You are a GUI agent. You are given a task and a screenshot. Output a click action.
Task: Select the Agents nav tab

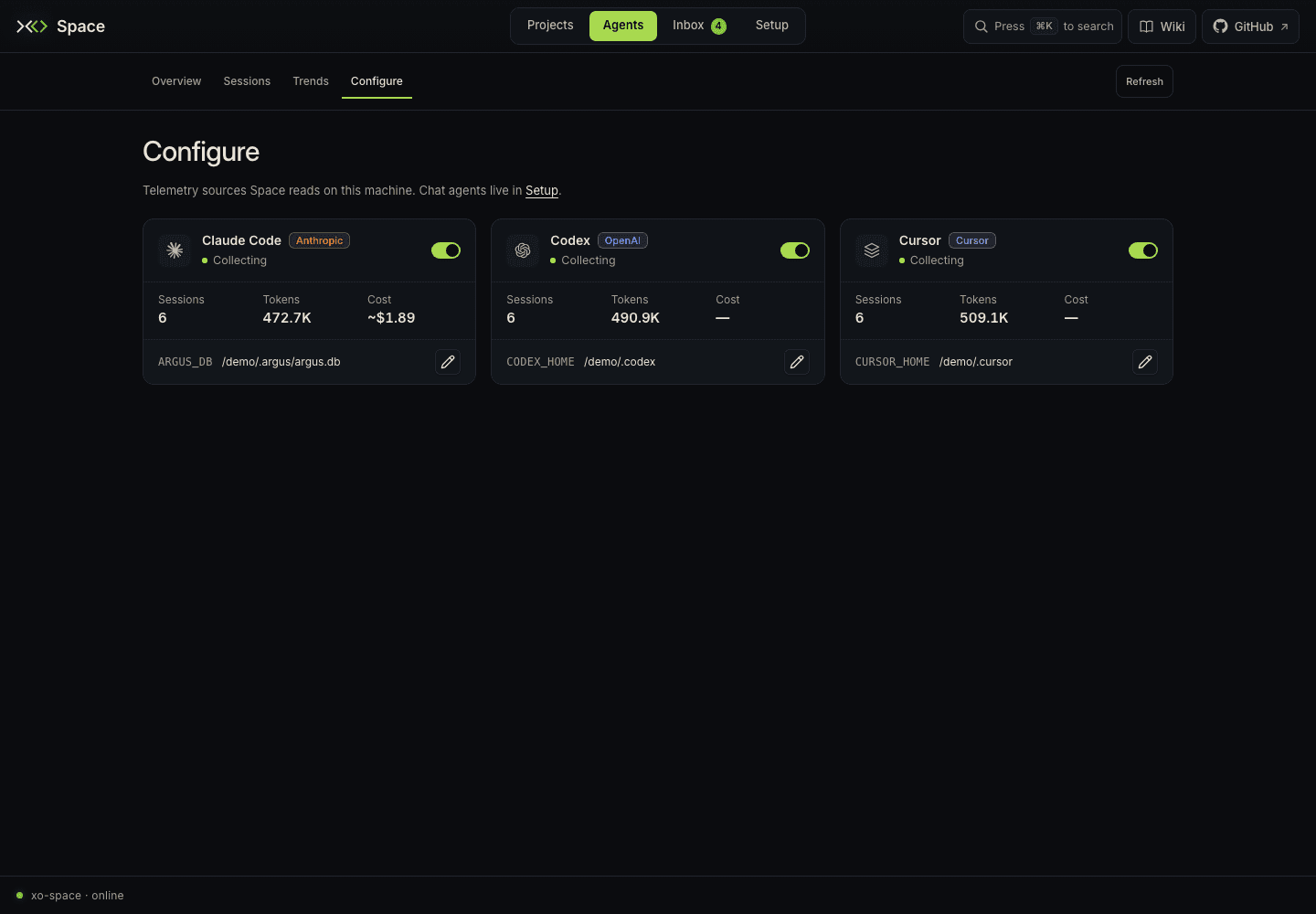[623, 26]
